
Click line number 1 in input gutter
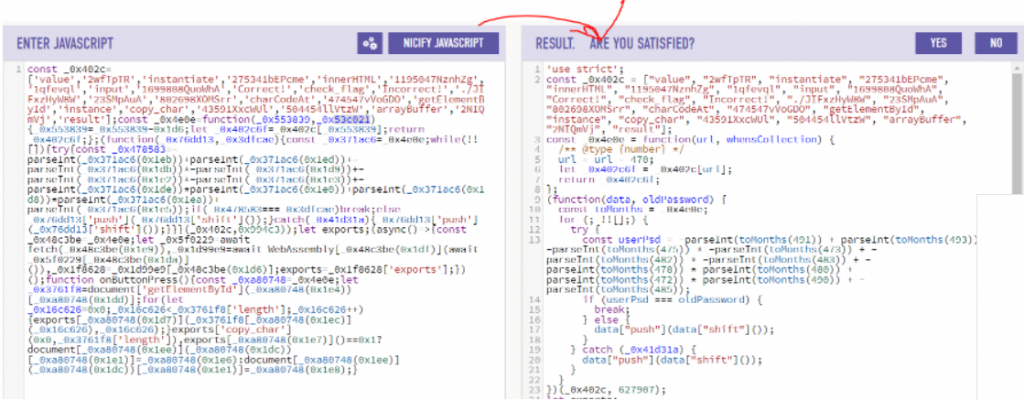(x=21, y=69)
